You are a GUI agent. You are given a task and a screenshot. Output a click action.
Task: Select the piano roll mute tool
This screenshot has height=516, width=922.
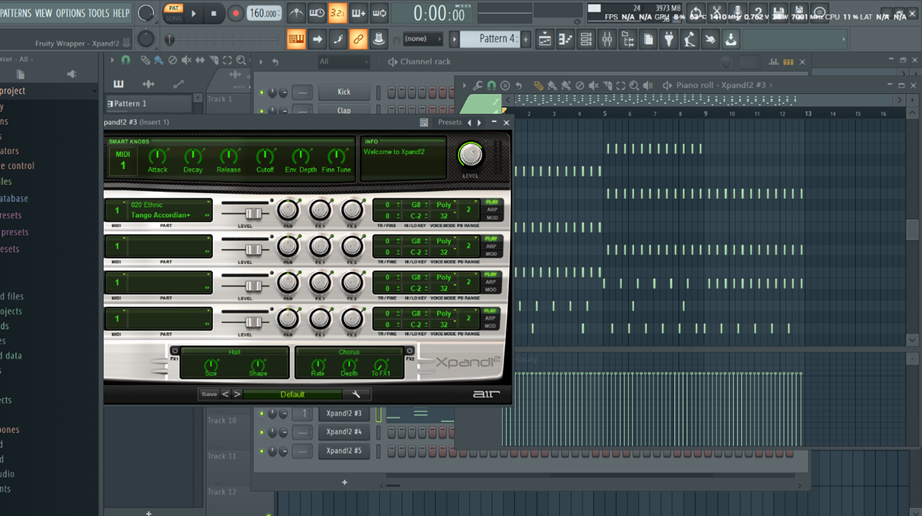[x=594, y=85]
